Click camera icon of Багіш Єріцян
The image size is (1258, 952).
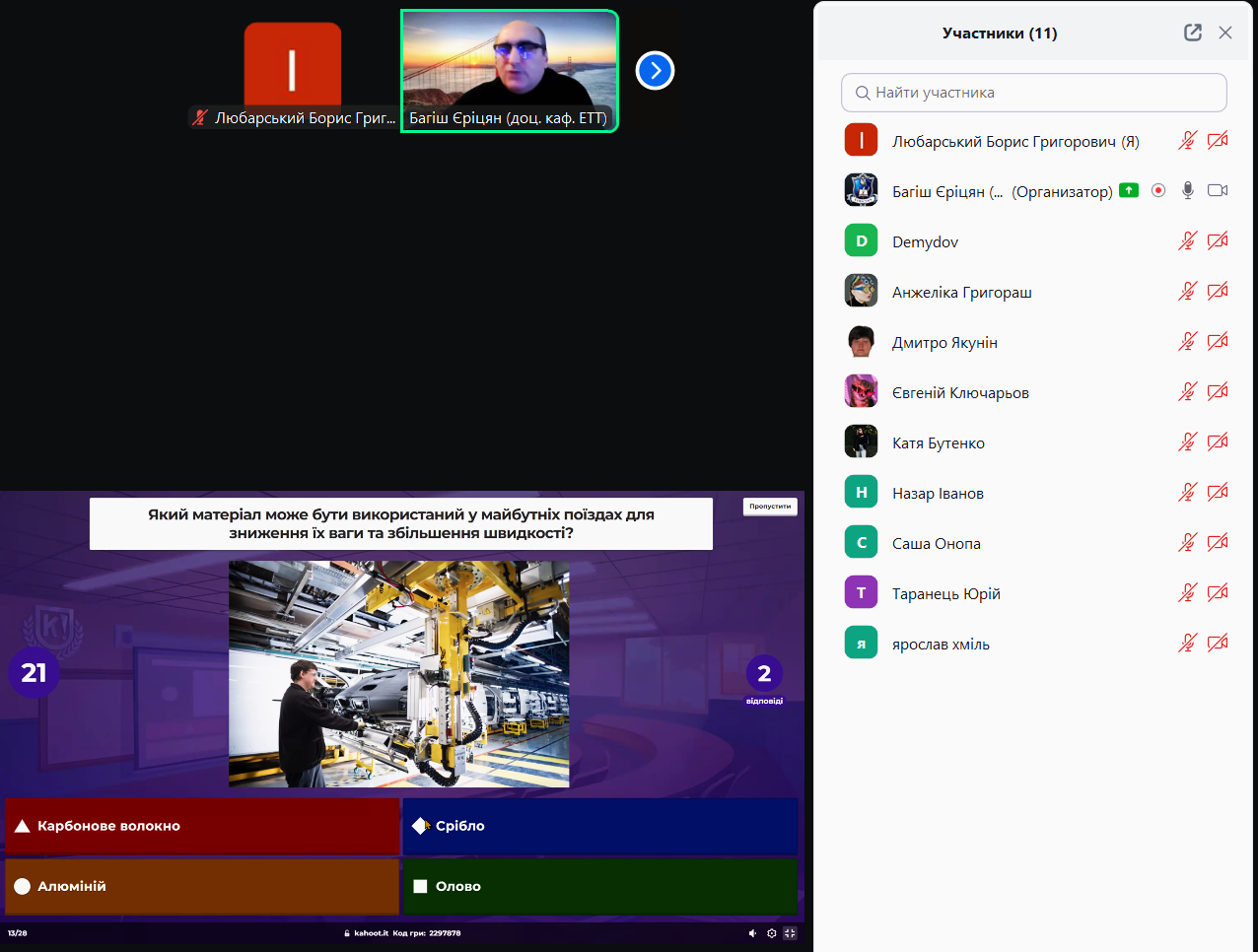1218,190
